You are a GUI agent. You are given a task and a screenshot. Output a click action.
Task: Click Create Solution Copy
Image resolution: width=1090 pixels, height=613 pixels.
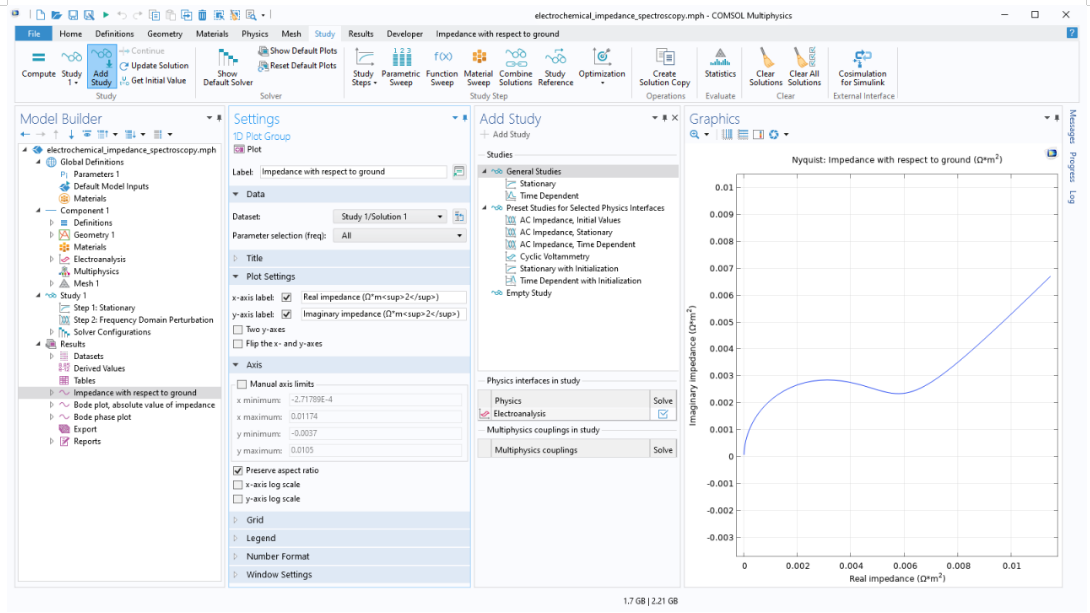pos(665,67)
